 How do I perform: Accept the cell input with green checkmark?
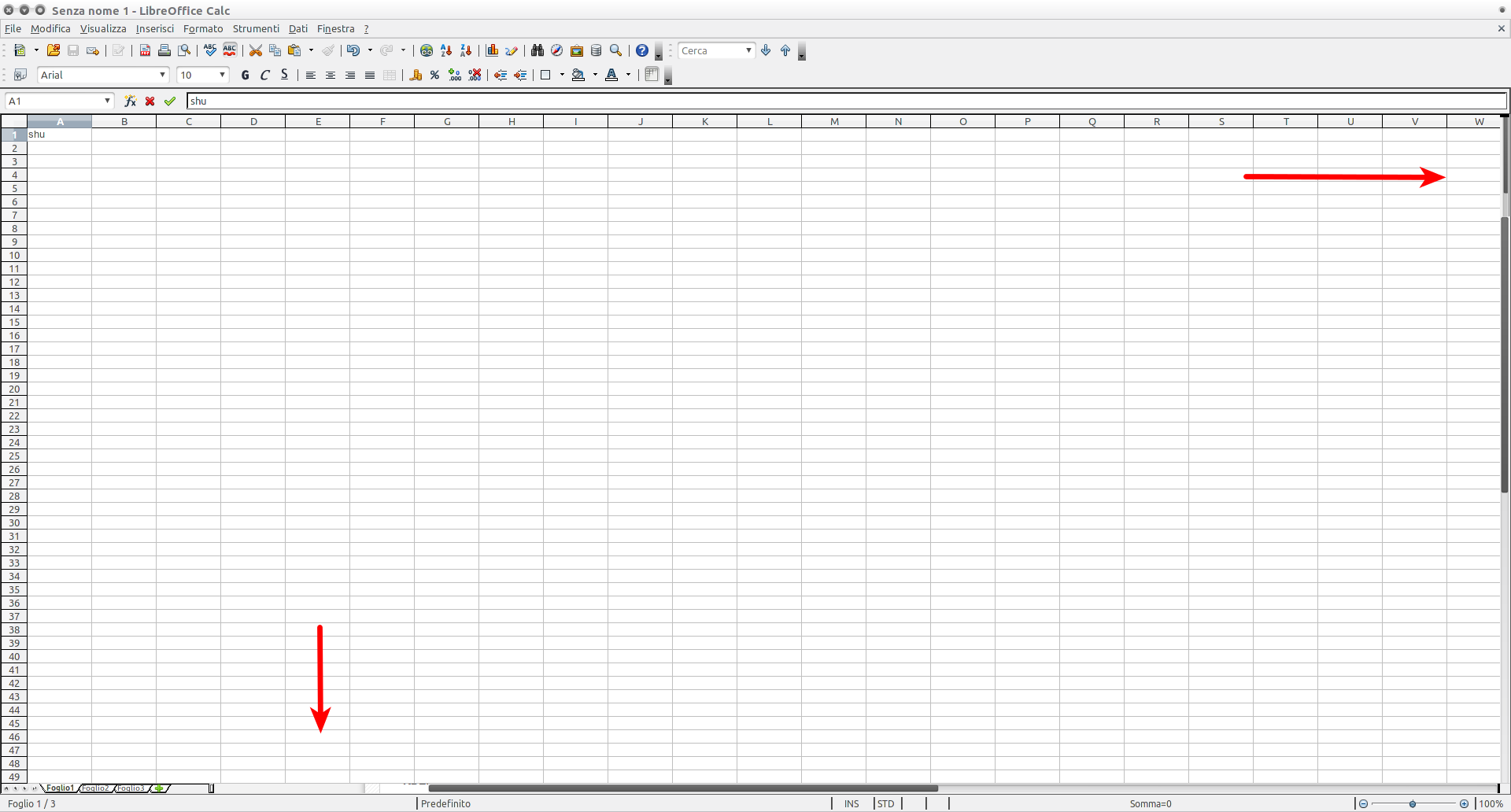[x=170, y=101]
